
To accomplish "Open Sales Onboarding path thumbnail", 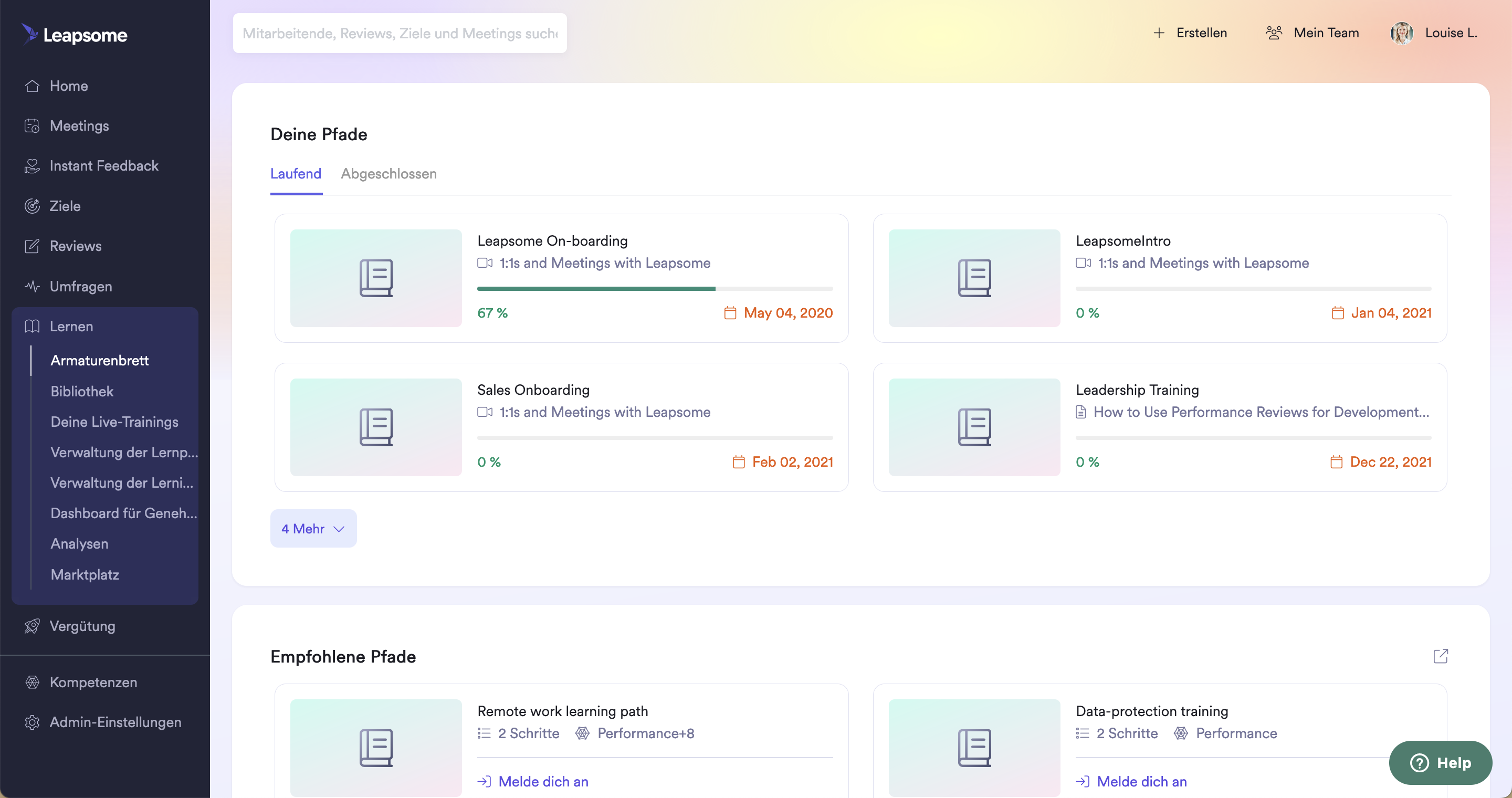I will (376, 427).
